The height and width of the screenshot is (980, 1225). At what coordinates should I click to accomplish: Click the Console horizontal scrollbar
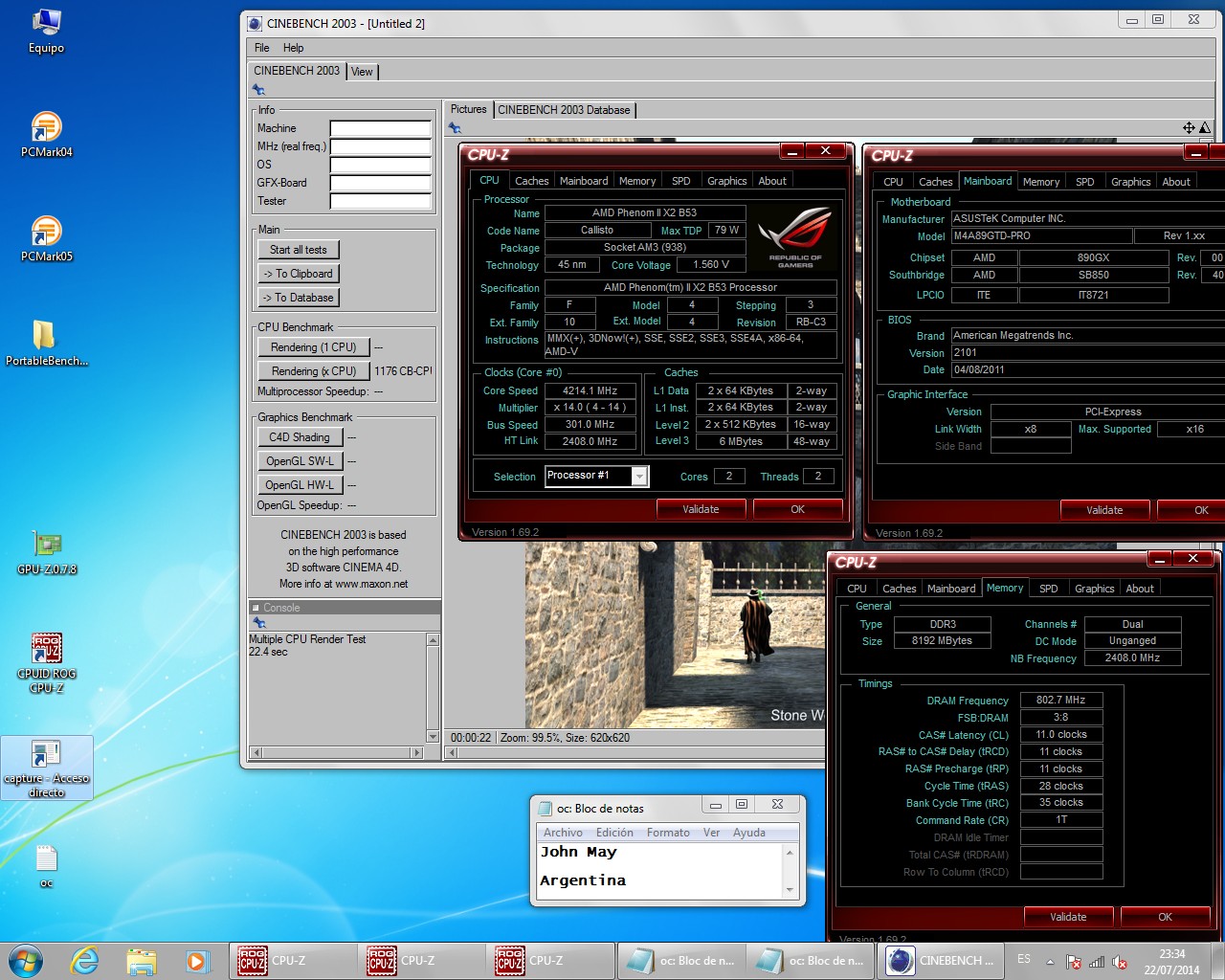point(336,753)
